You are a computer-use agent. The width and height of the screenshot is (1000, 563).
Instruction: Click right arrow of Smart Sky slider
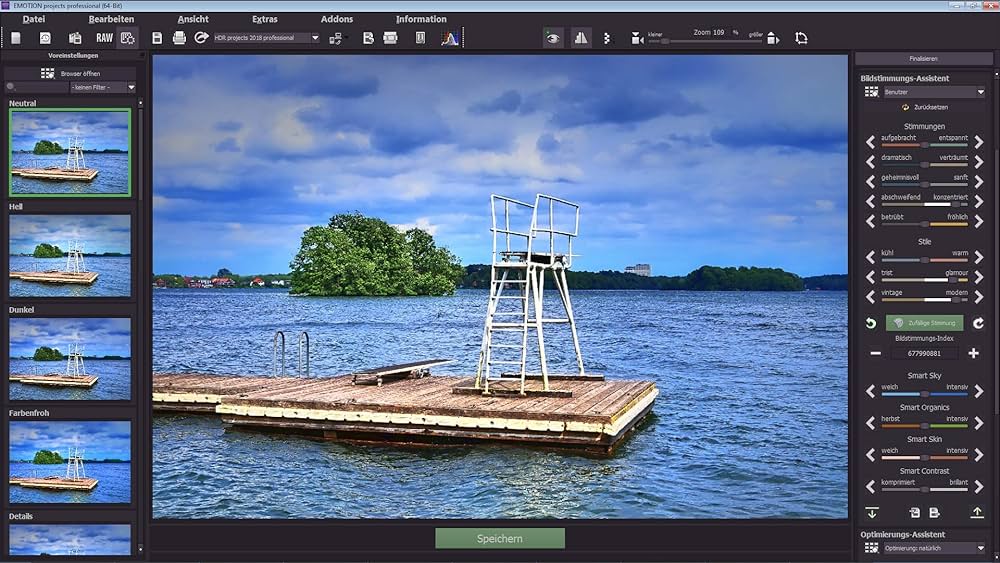(x=978, y=391)
